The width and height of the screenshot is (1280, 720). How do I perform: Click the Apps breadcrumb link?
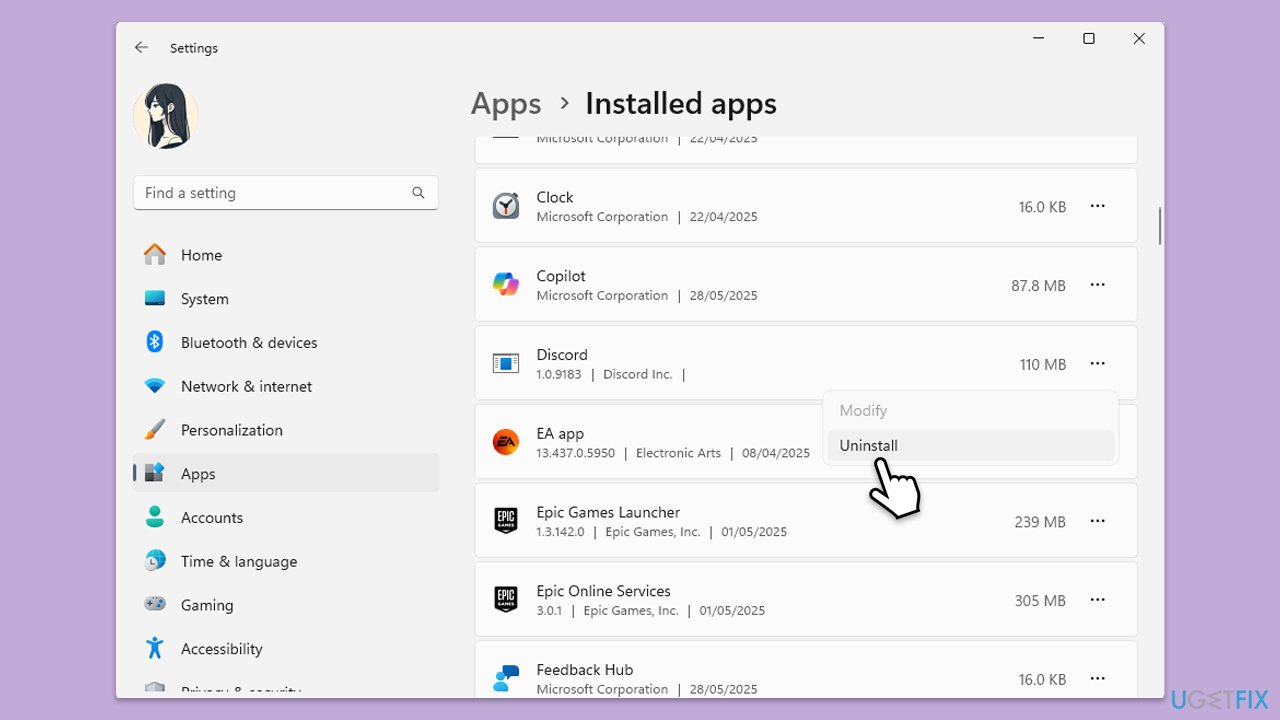506,104
